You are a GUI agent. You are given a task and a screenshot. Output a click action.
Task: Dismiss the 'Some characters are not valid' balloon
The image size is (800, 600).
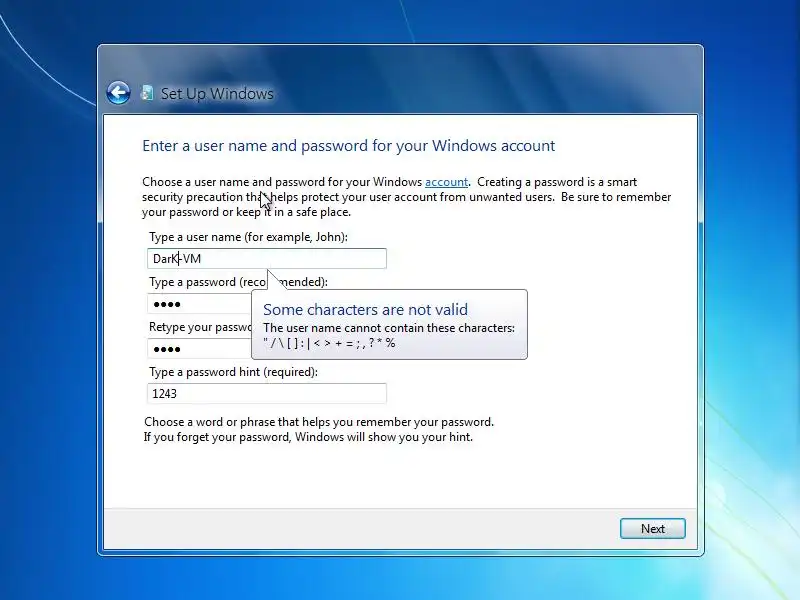pyautogui.click(x=389, y=324)
